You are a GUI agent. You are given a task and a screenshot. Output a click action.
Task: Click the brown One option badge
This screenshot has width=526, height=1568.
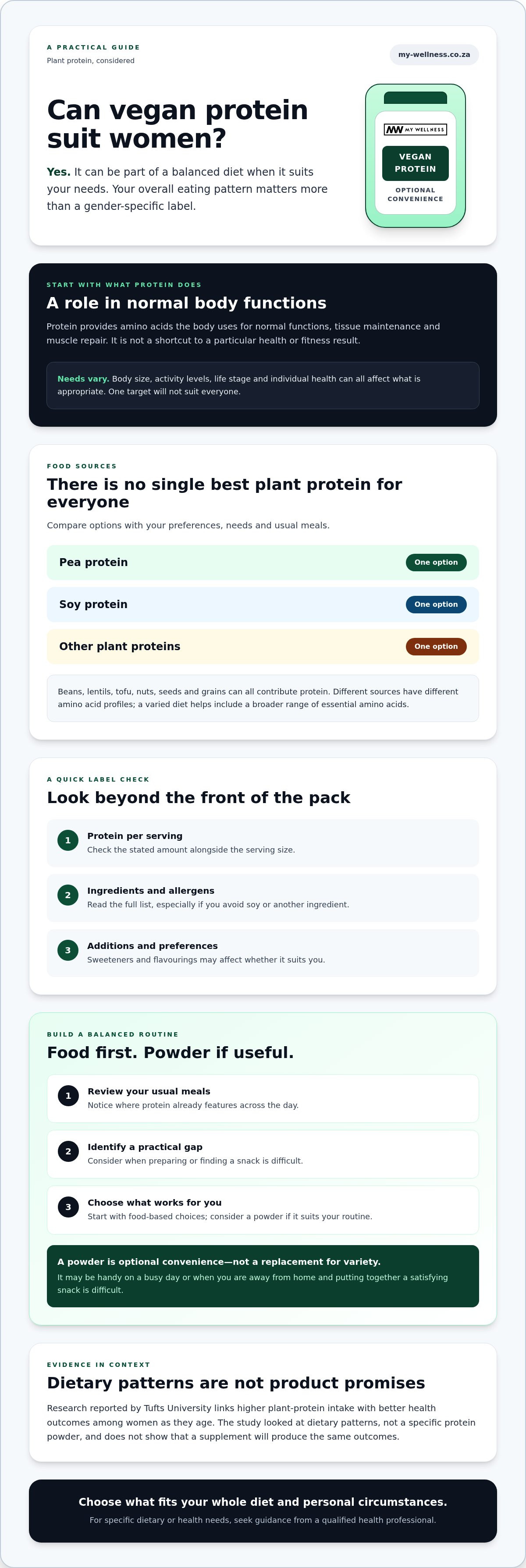[x=436, y=647]
